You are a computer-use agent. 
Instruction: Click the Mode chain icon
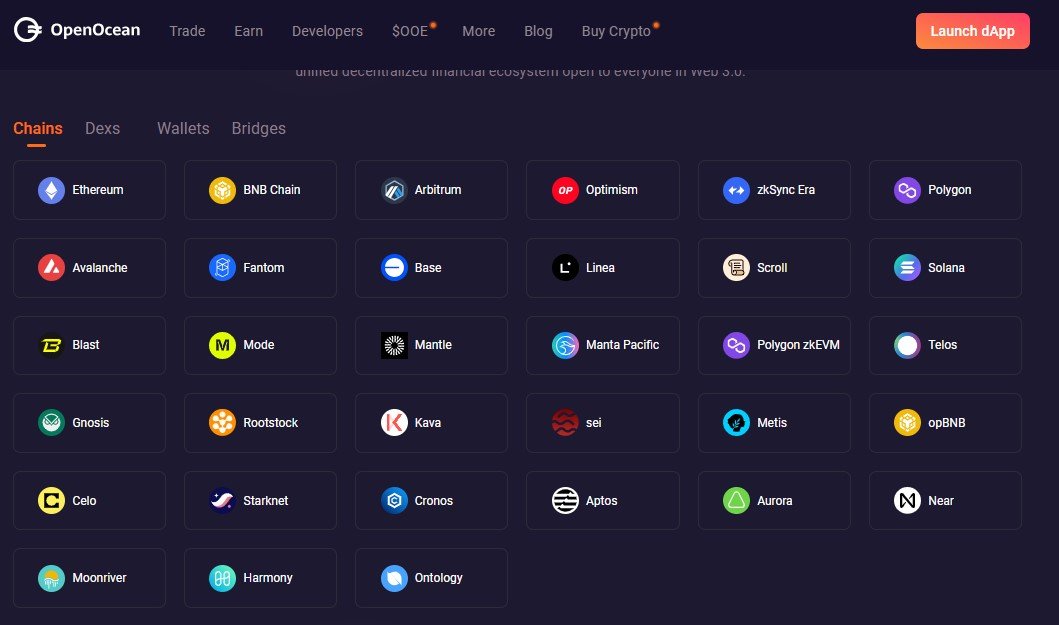click(x=222, y=345)
